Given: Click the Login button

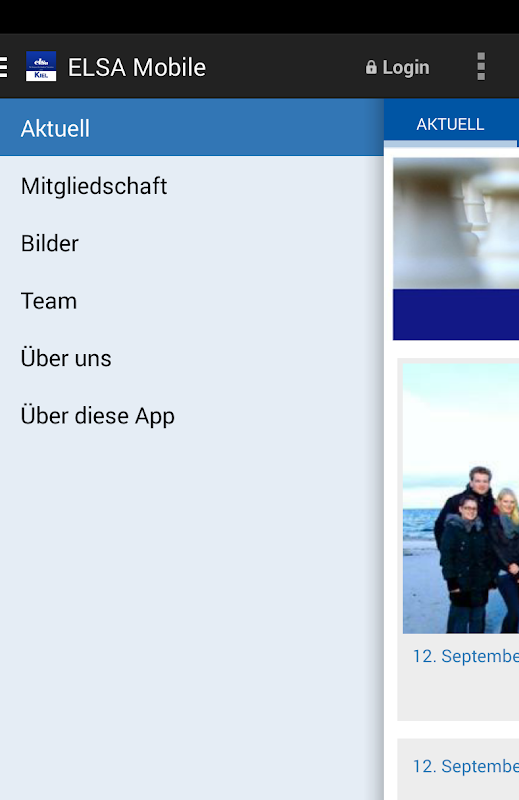Looking at the screenshot, I should coord(398,67).
